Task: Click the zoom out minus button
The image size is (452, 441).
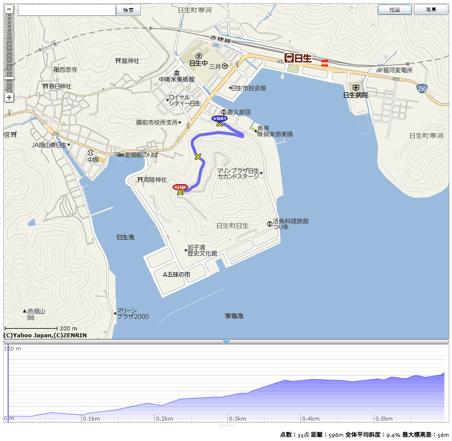Action: tap(9, 9)
